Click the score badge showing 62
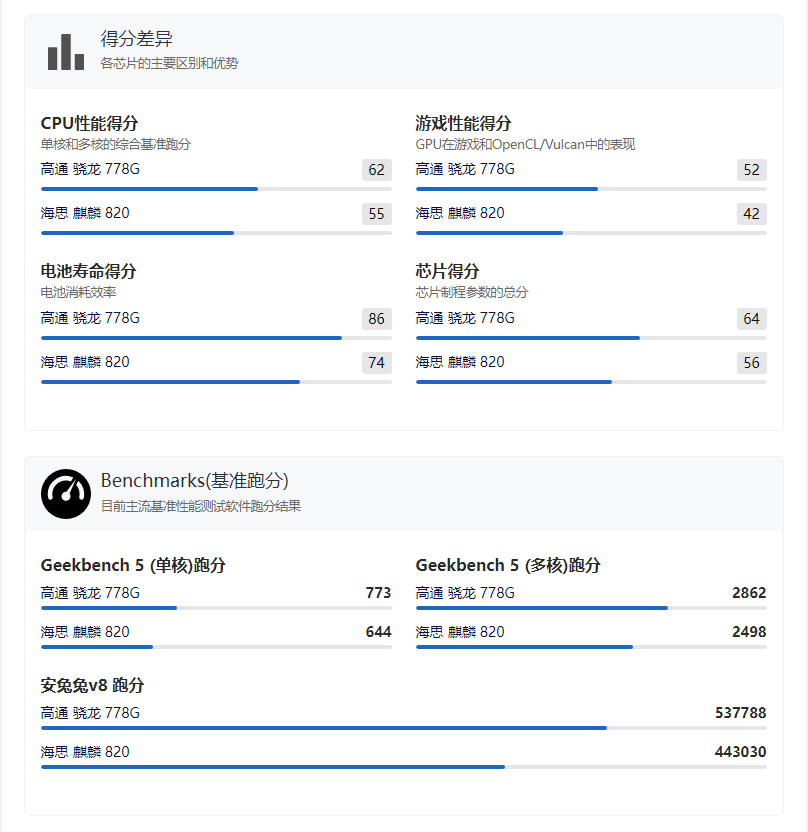The image size is (808, 832). pos(374,169)
